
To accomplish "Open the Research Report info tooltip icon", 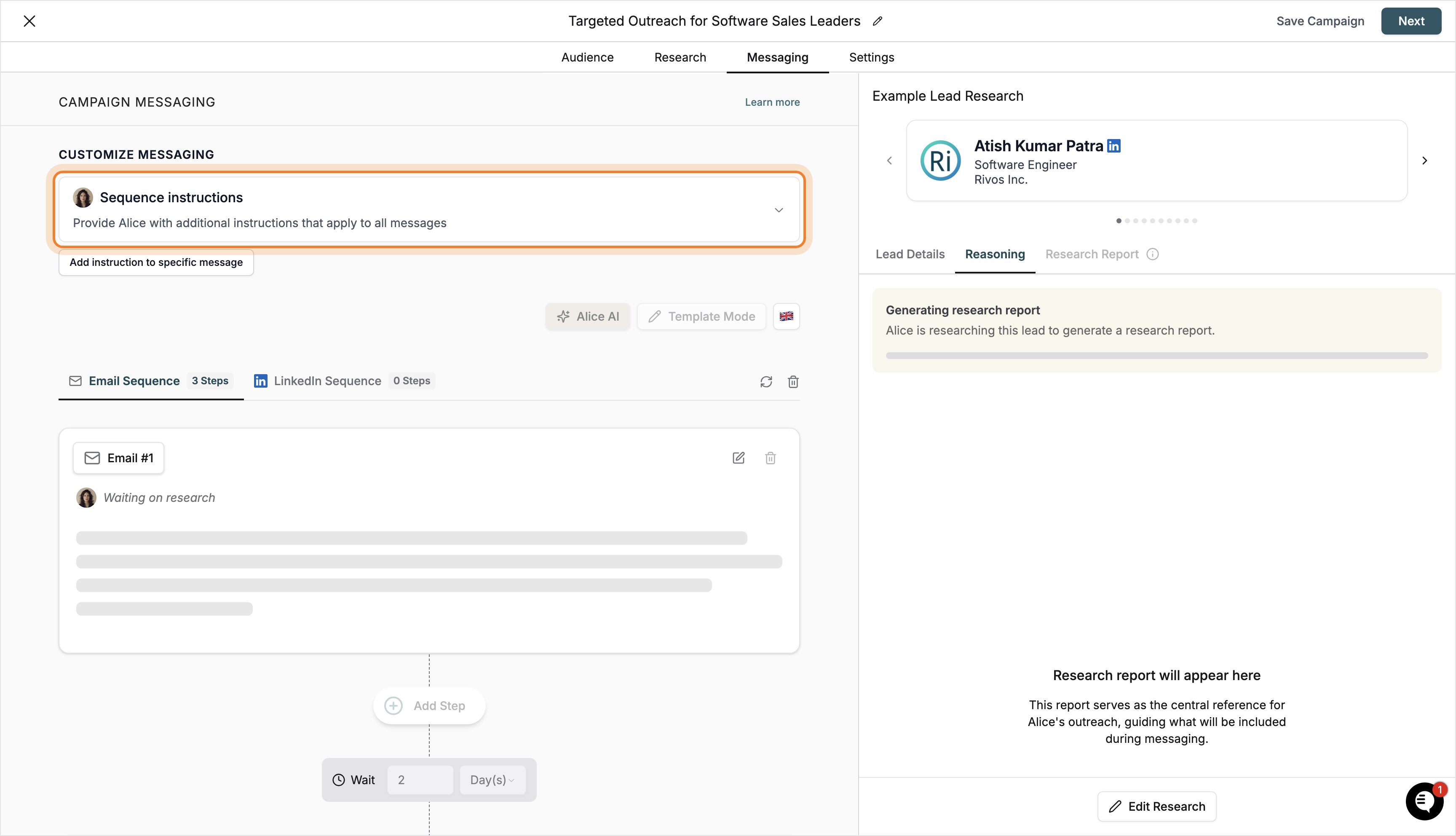I will coord(1154,254).
